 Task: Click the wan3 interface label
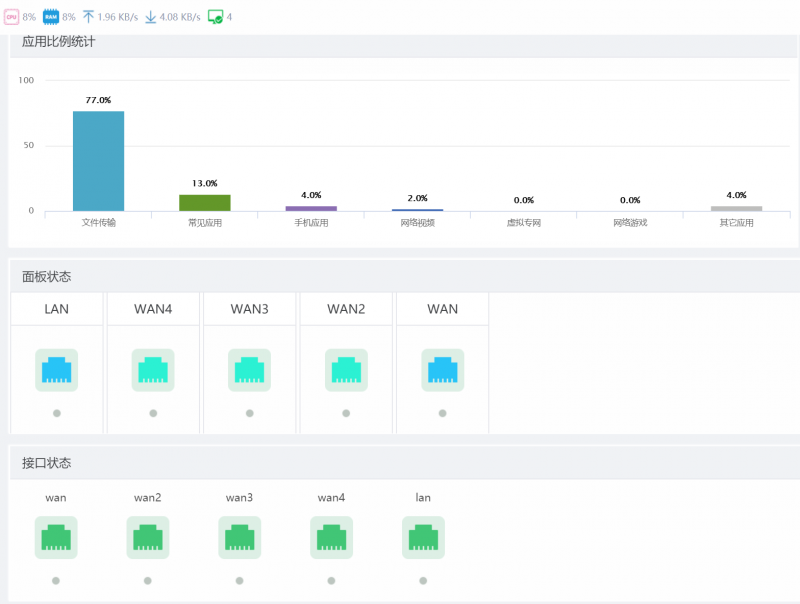240,497
